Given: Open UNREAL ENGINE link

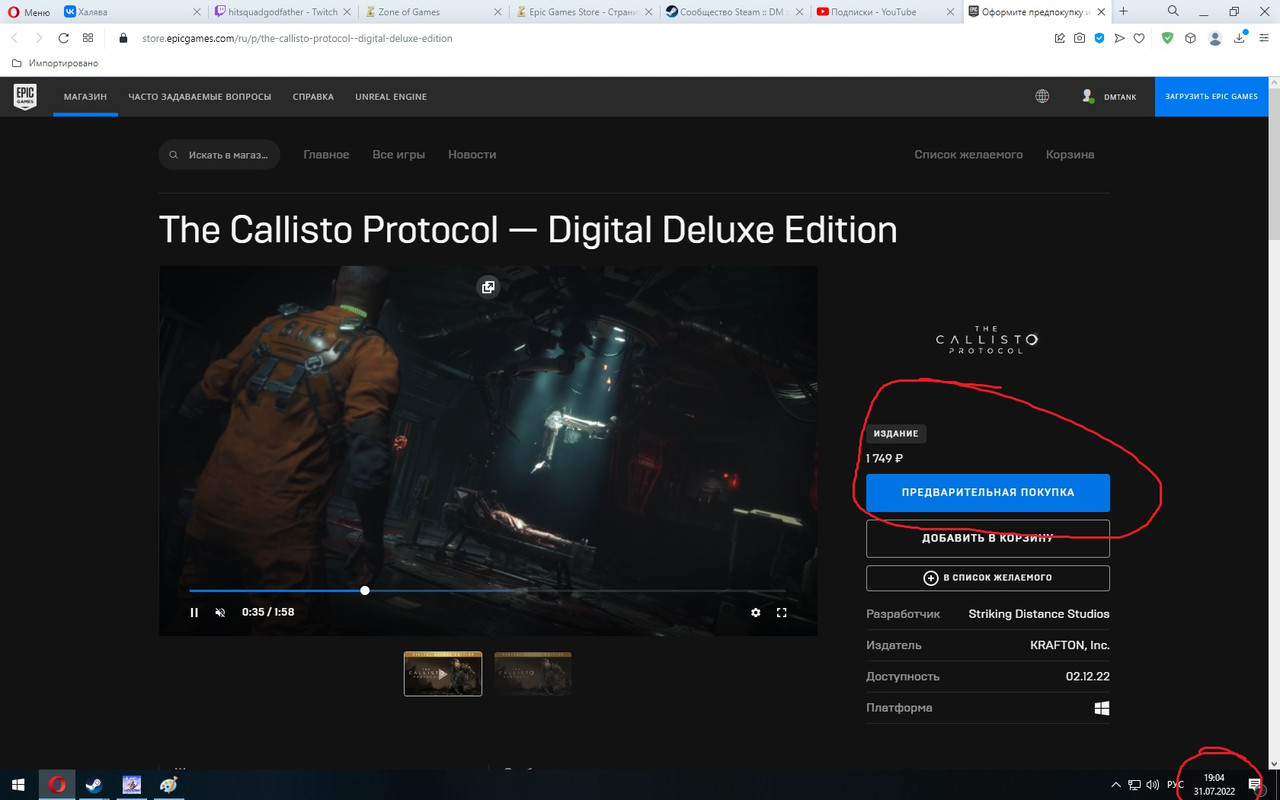Looking at the screenshot, I should pos(391,97).
